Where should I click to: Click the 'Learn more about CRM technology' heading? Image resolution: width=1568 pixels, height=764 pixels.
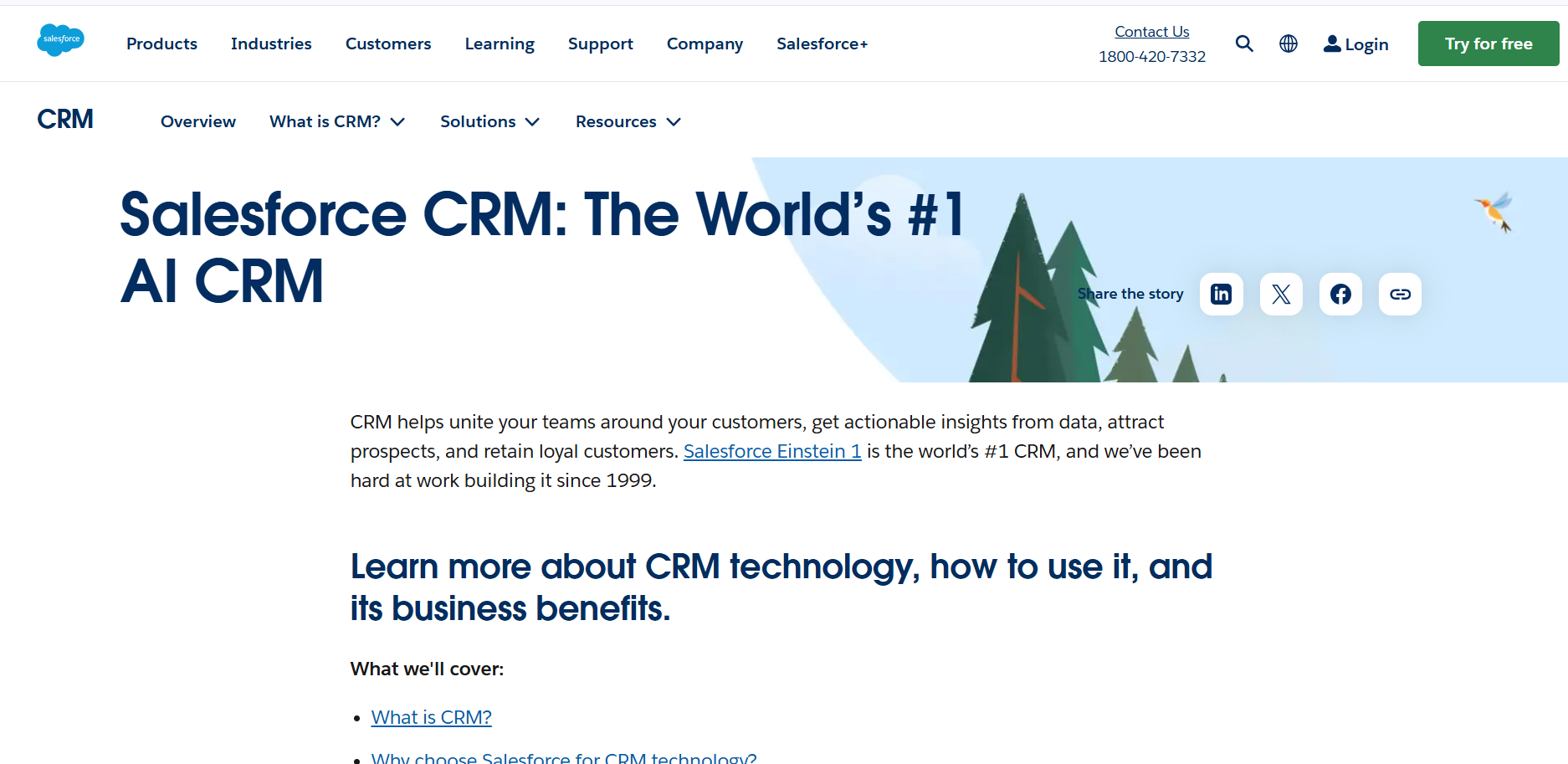click(x=781, y=587)
